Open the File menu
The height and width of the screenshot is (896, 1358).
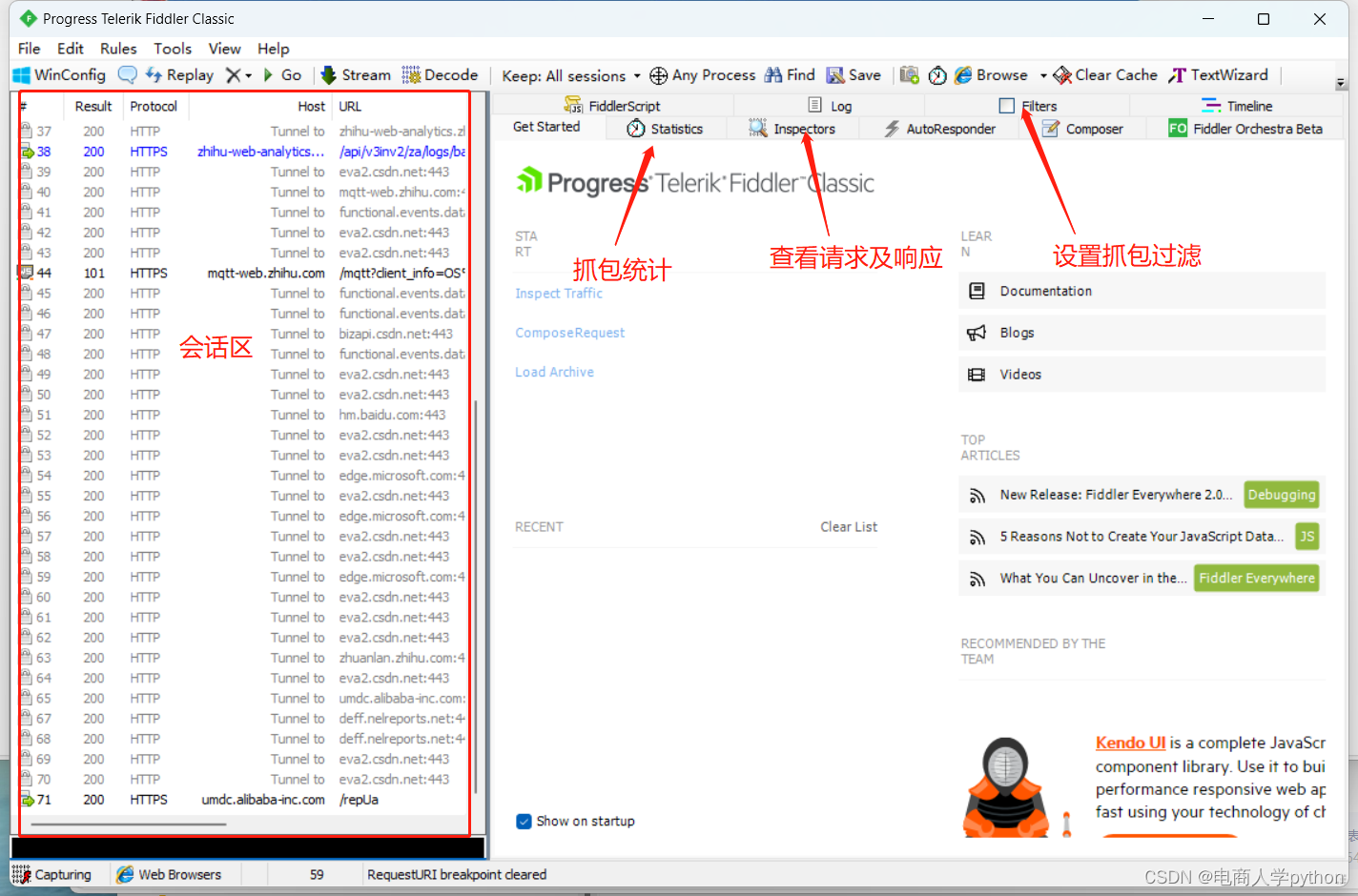pos(30,49)
